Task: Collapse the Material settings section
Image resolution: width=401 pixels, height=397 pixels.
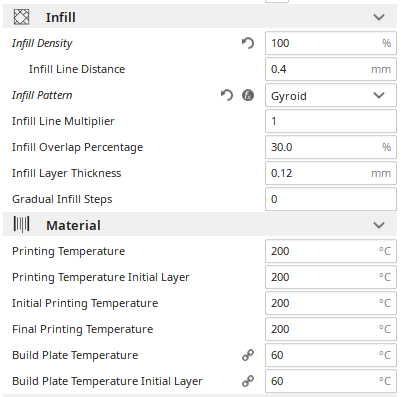Action: (379, 225)
